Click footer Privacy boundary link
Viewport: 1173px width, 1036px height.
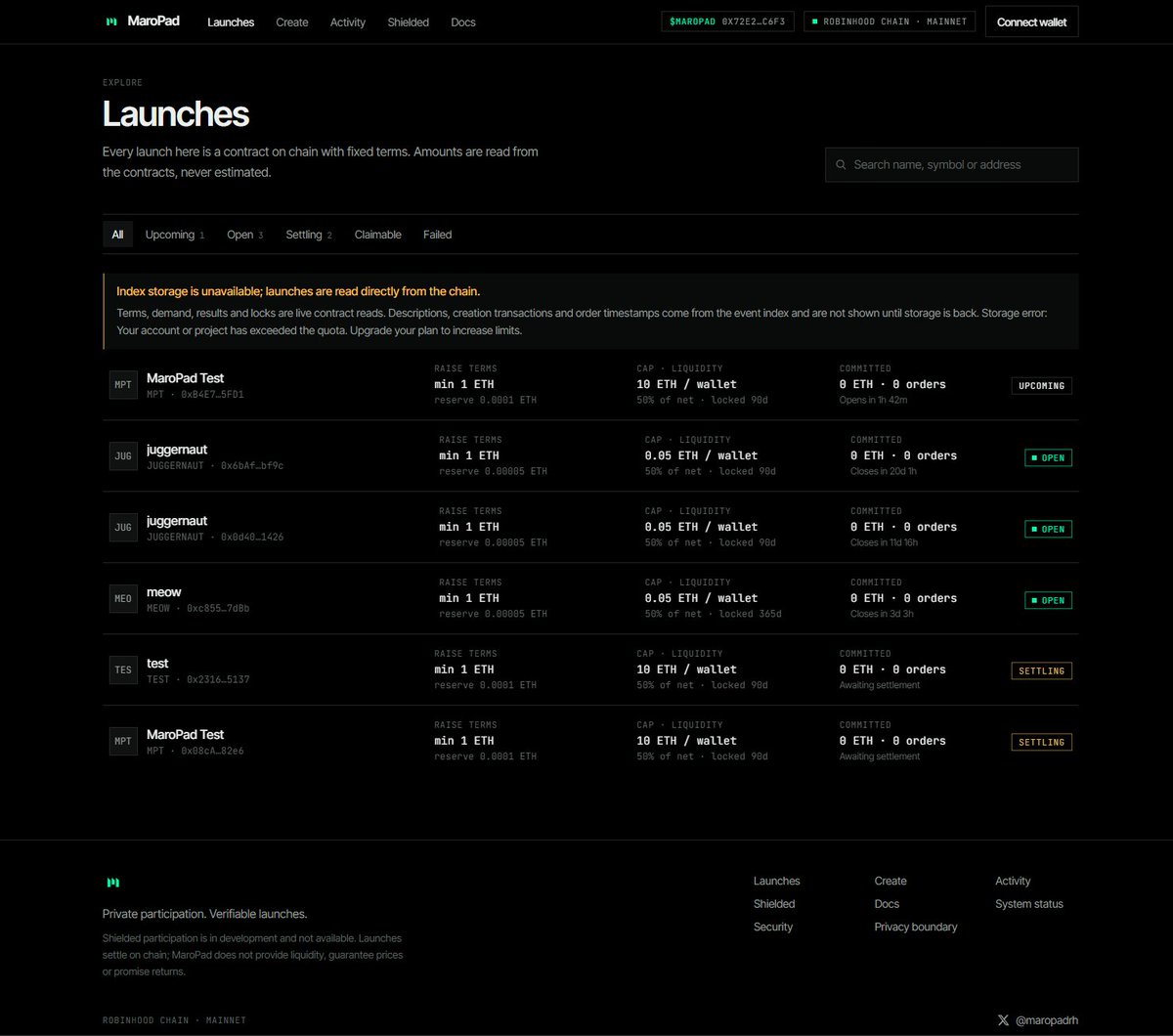click(x=916, y=927)
